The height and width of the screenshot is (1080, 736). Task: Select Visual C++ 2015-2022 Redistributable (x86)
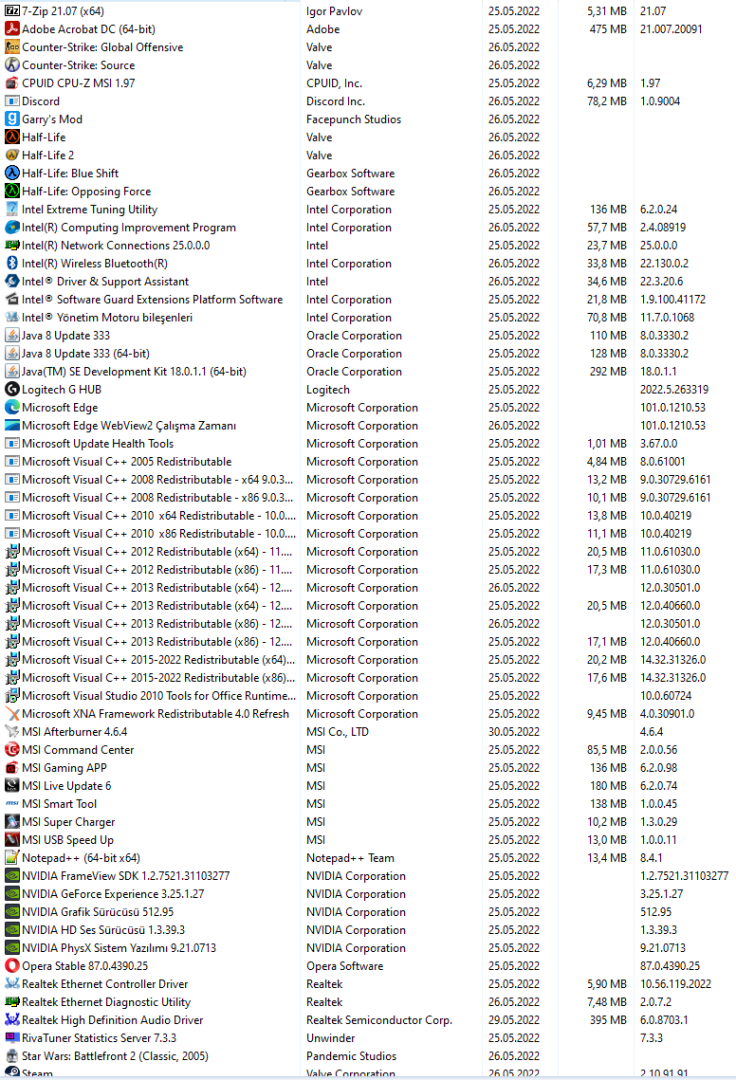(x=159, y=678)
